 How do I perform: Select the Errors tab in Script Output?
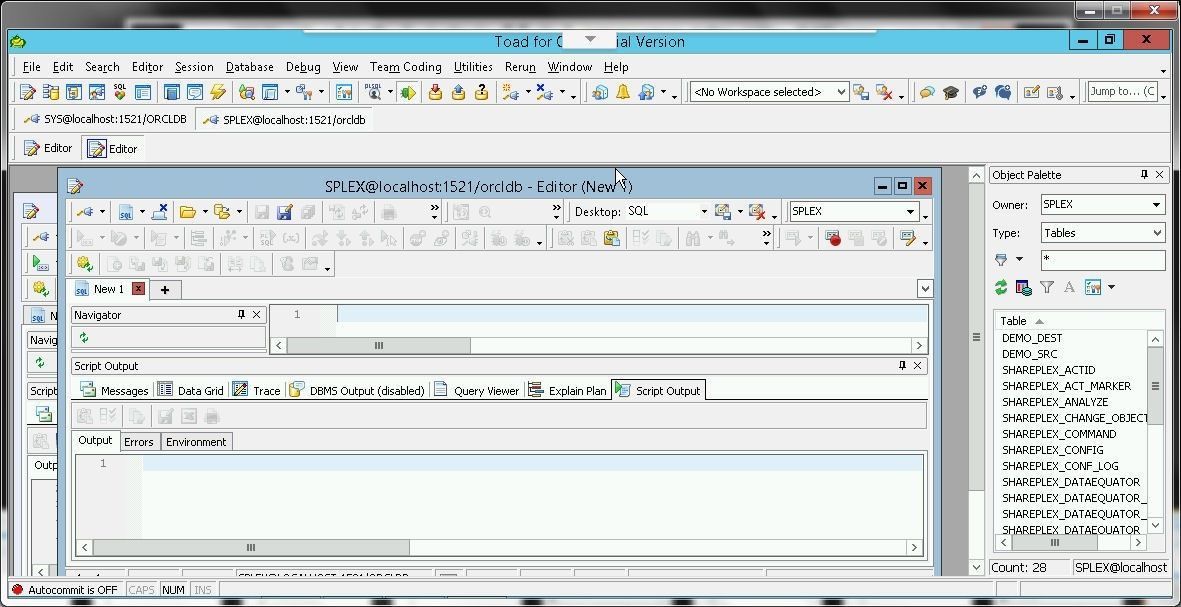[139, 441]
